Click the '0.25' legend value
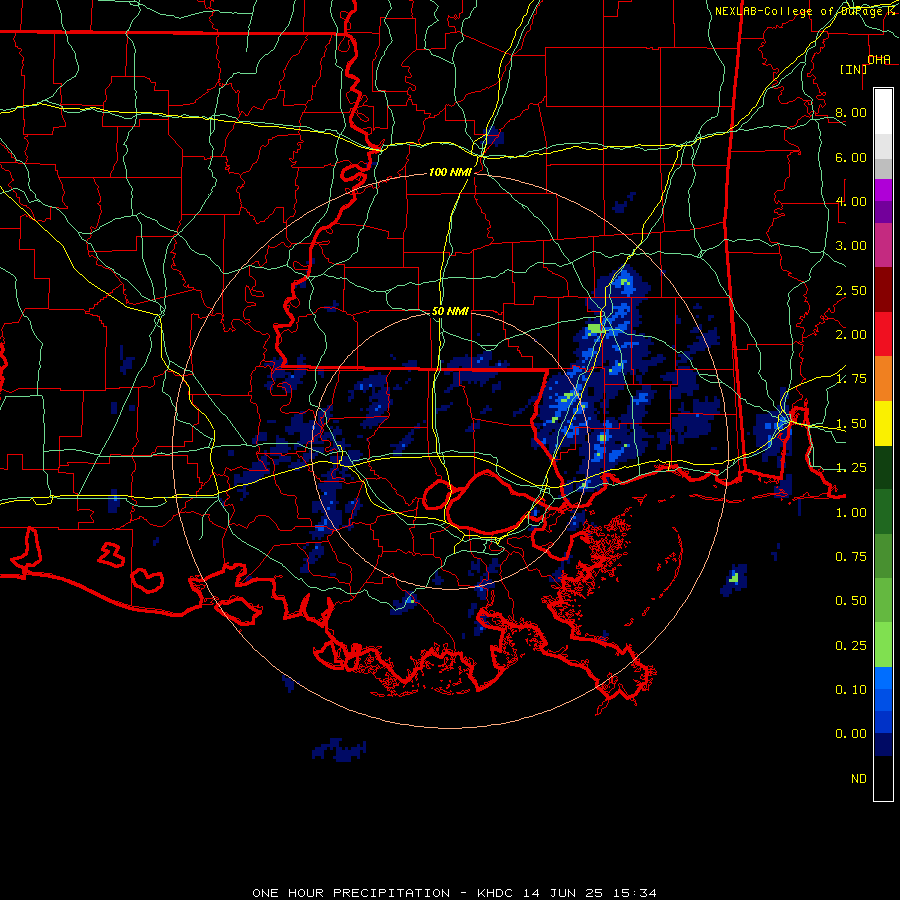 coord(851,646)
